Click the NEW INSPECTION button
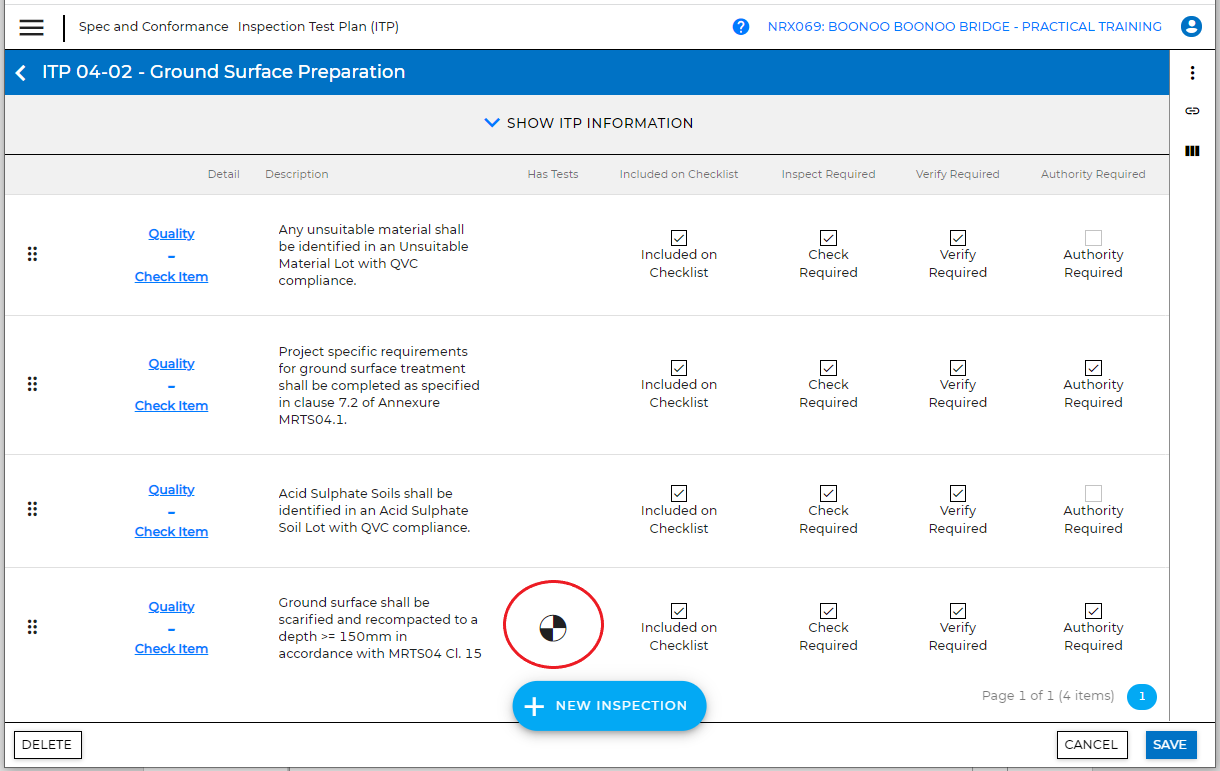The height and width of the screenshot is (771, 1220). [609, 705]
